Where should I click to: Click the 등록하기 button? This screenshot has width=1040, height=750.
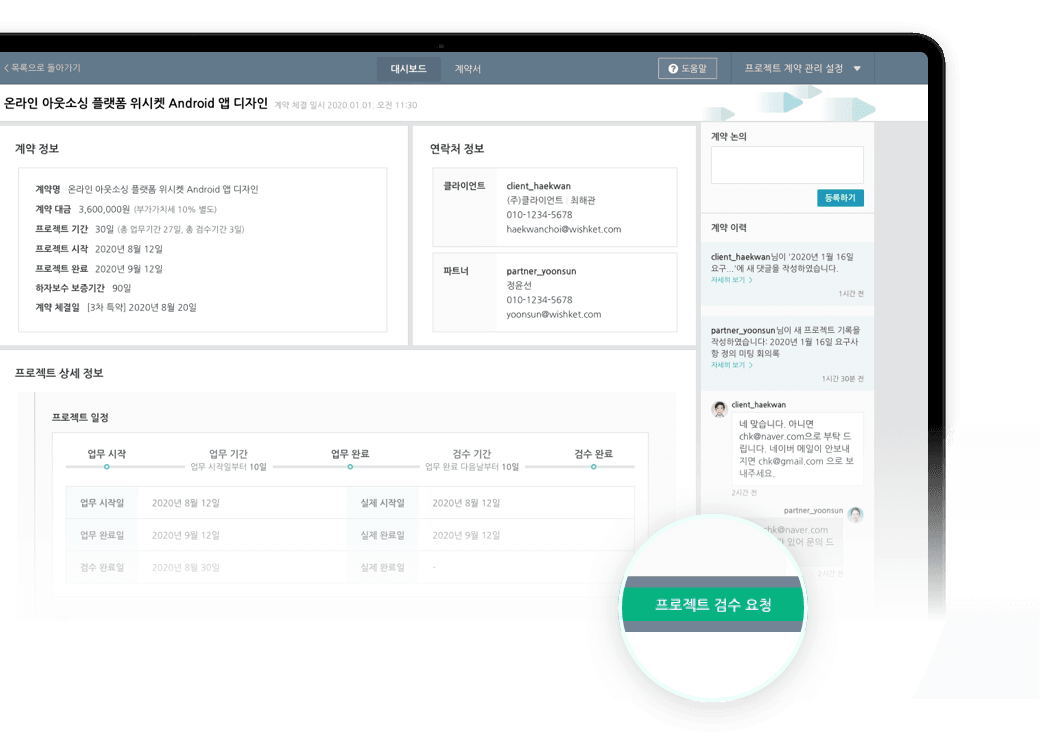840,198
